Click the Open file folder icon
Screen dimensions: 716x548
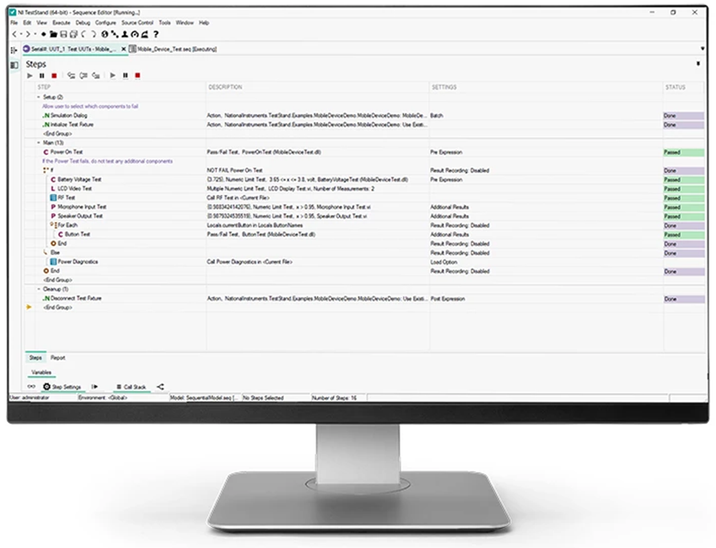[x=53, y=34]
